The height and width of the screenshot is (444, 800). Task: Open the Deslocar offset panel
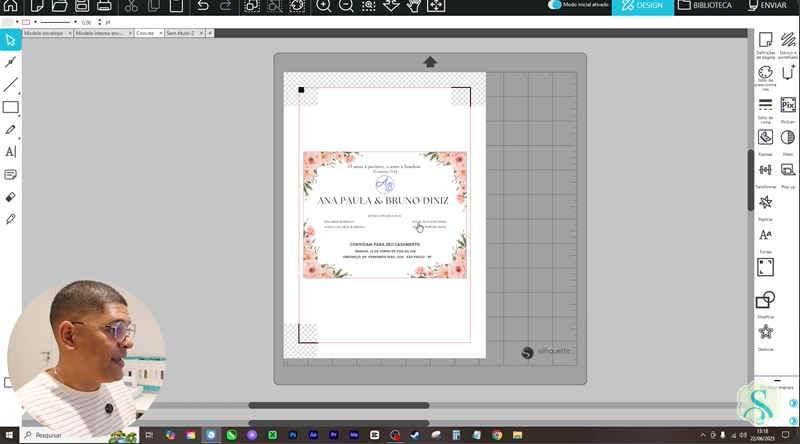point(765,337)
